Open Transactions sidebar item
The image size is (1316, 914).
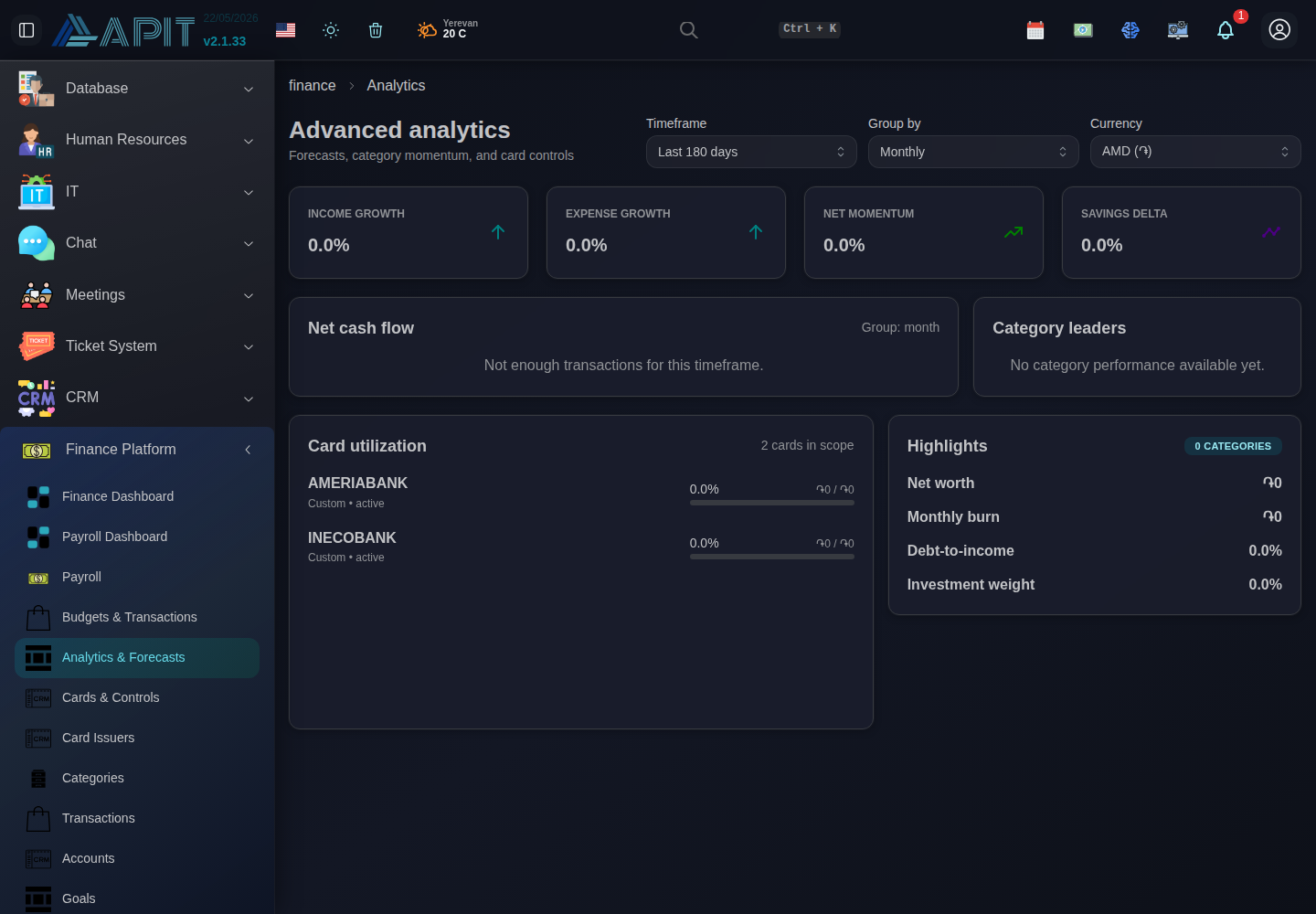[x=137, y=818]
